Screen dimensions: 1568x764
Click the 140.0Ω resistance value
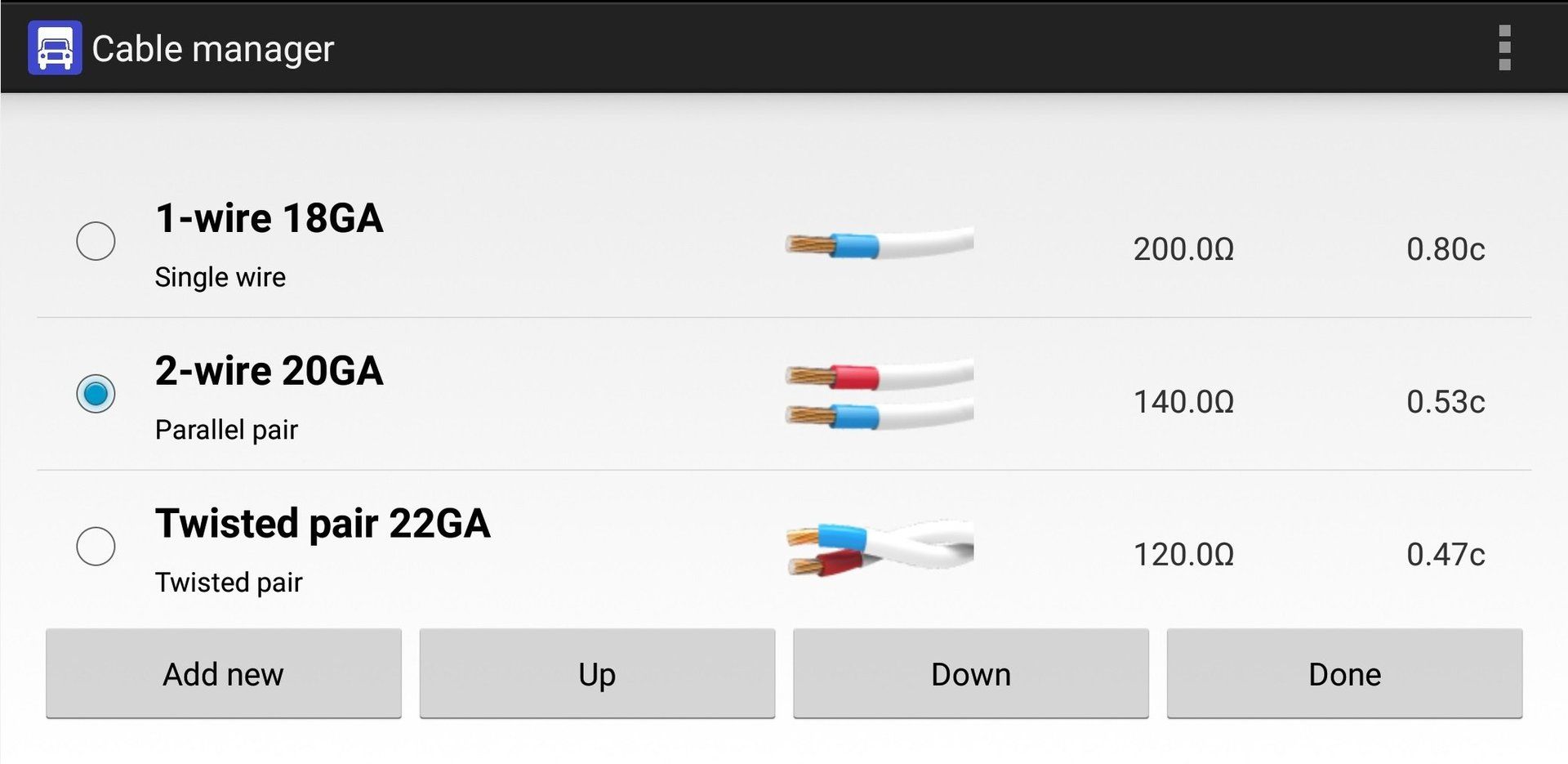[1183, 402]
